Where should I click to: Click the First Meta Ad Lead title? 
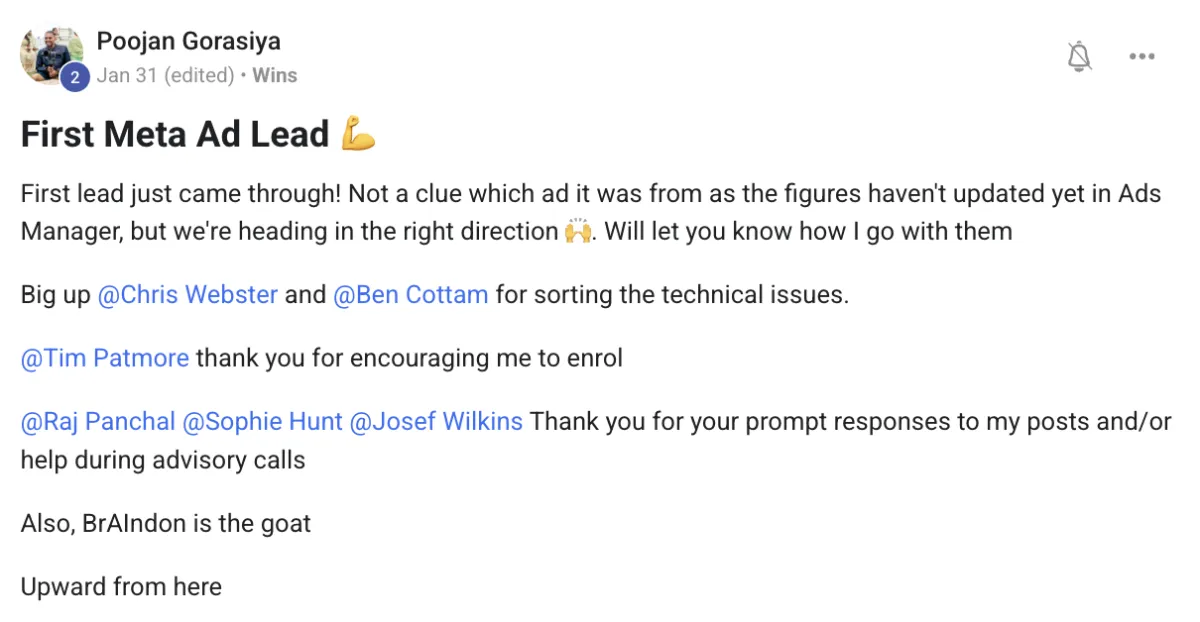pos(175,134)
